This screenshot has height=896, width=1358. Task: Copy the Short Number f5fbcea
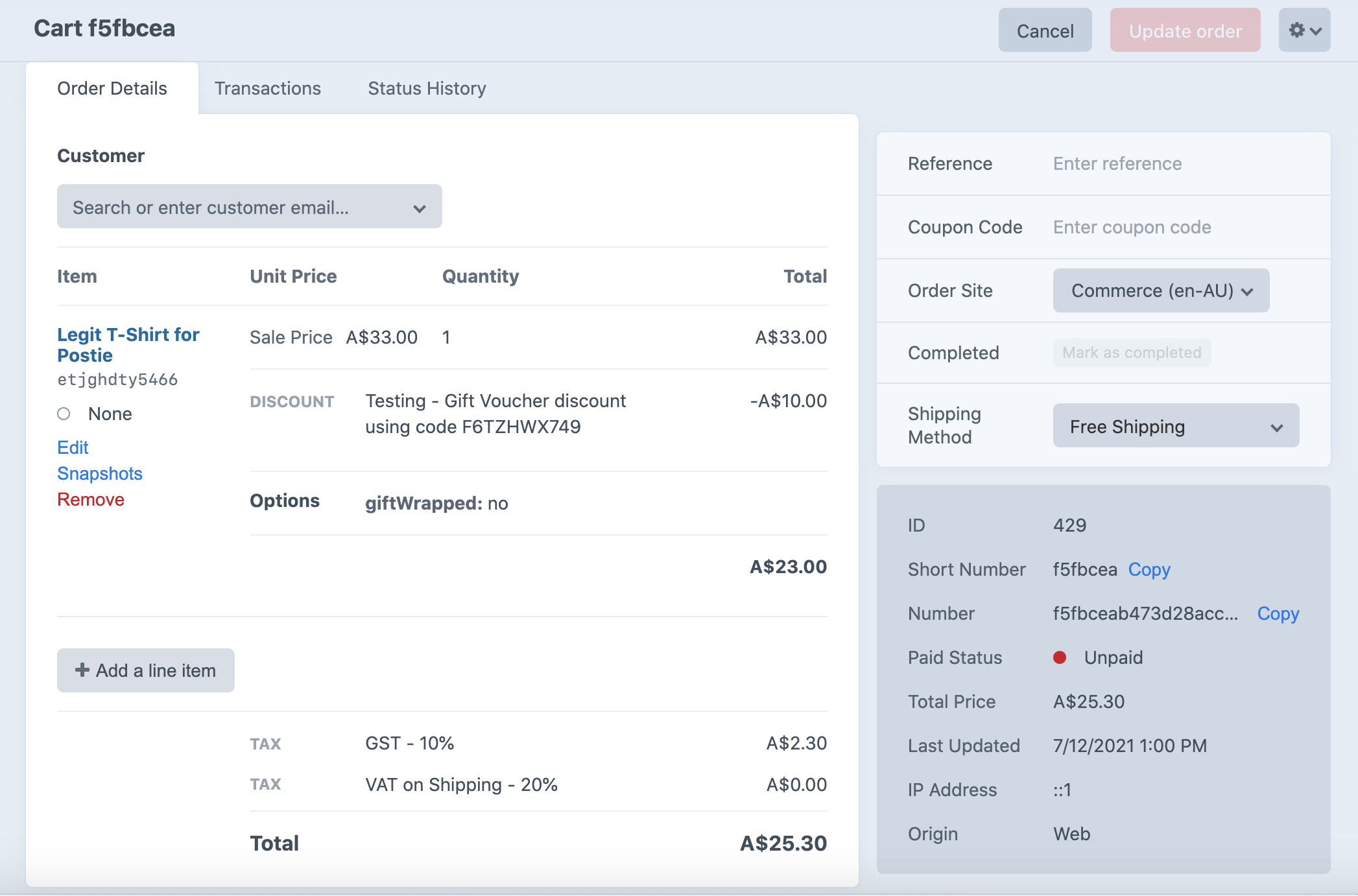click(1149, 569)
